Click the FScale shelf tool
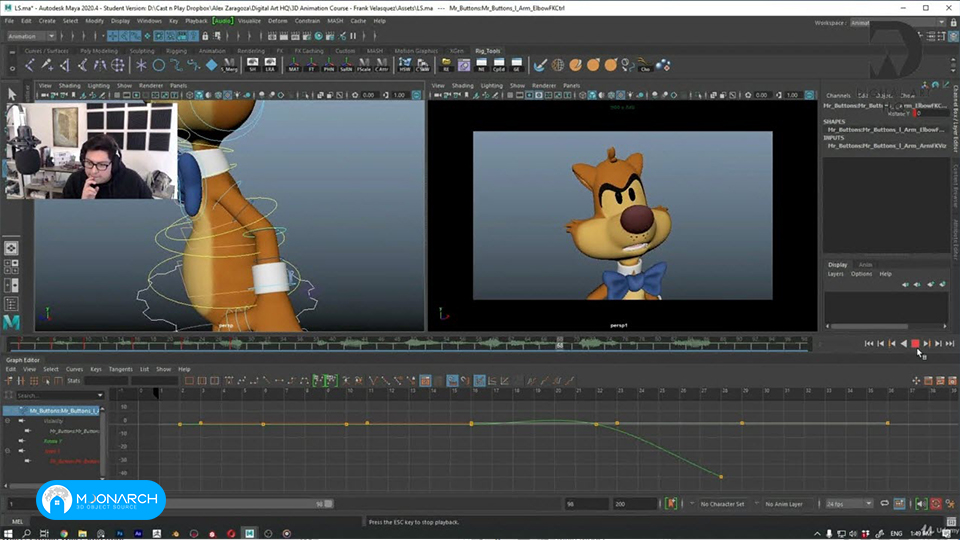This screenshot has height=540, width=960. pos(364,65)
